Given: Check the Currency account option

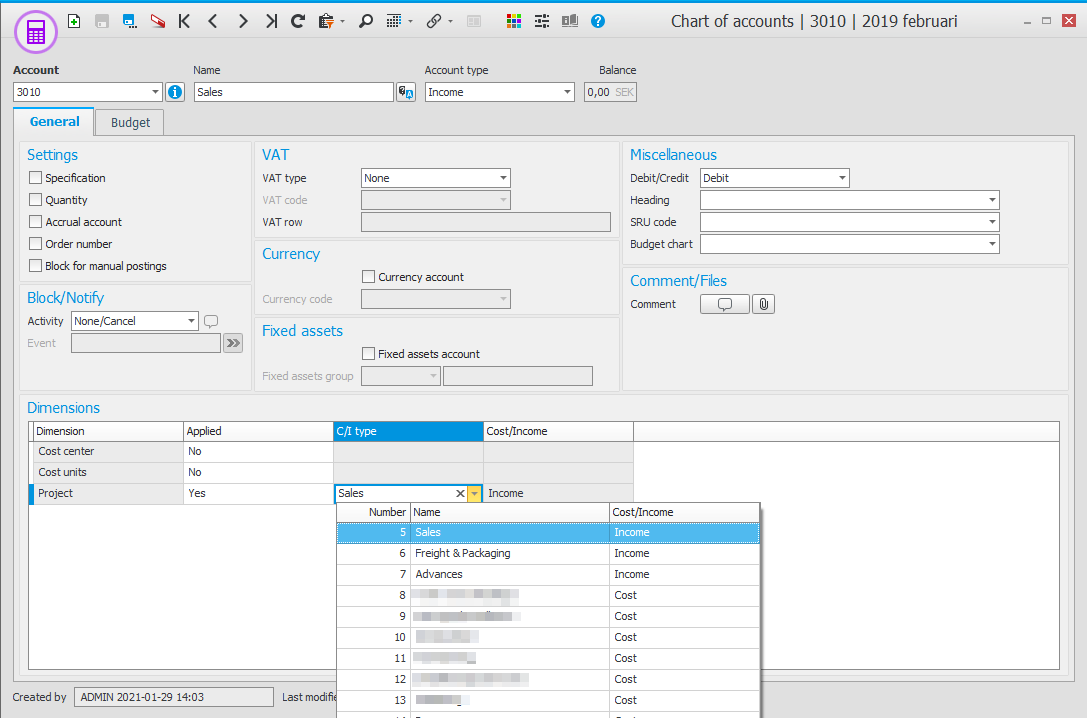Looking at the screenshot, I should pos(369,277).
